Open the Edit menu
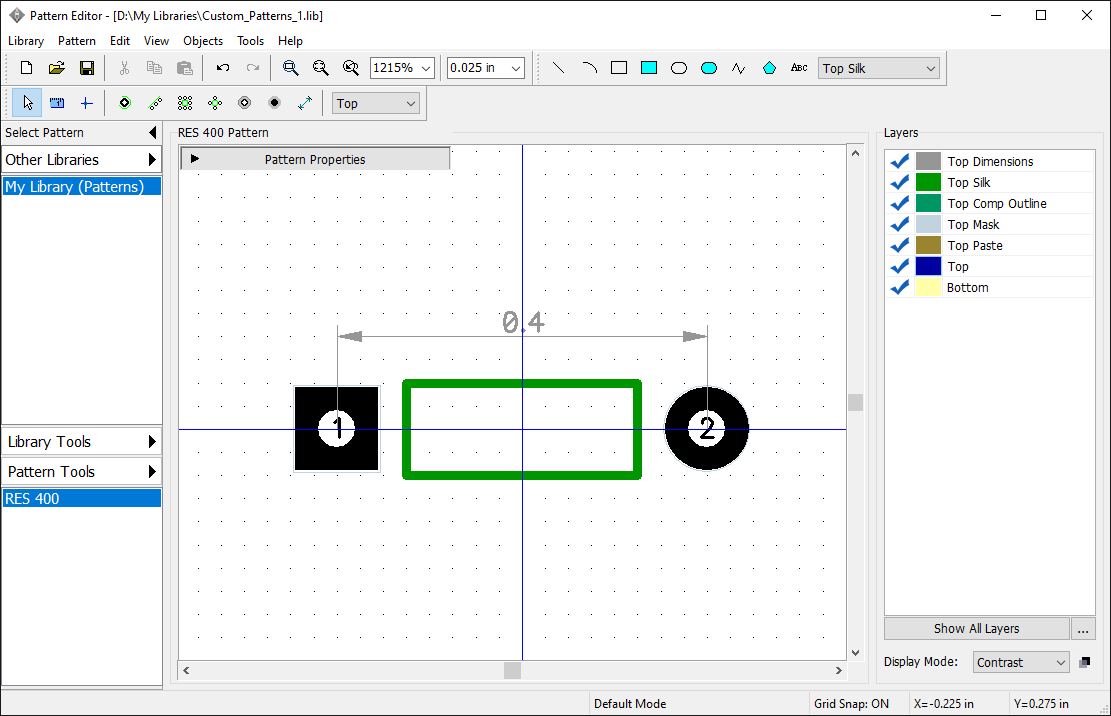1111x716 pixels. tap(120, 41)
